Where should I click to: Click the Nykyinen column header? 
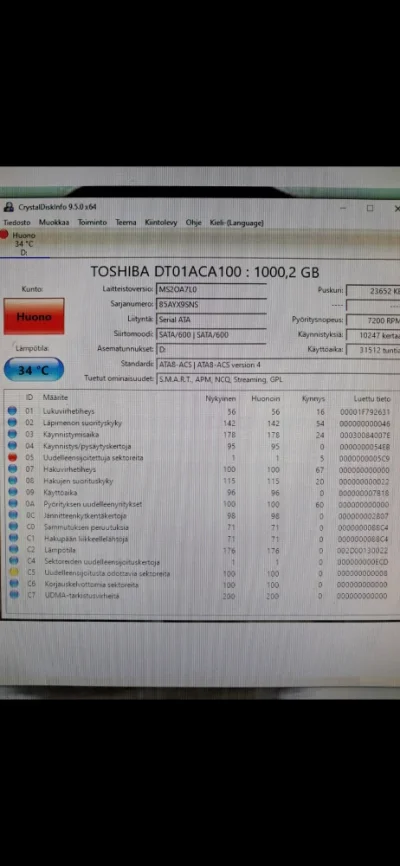[x=221, y=399]
